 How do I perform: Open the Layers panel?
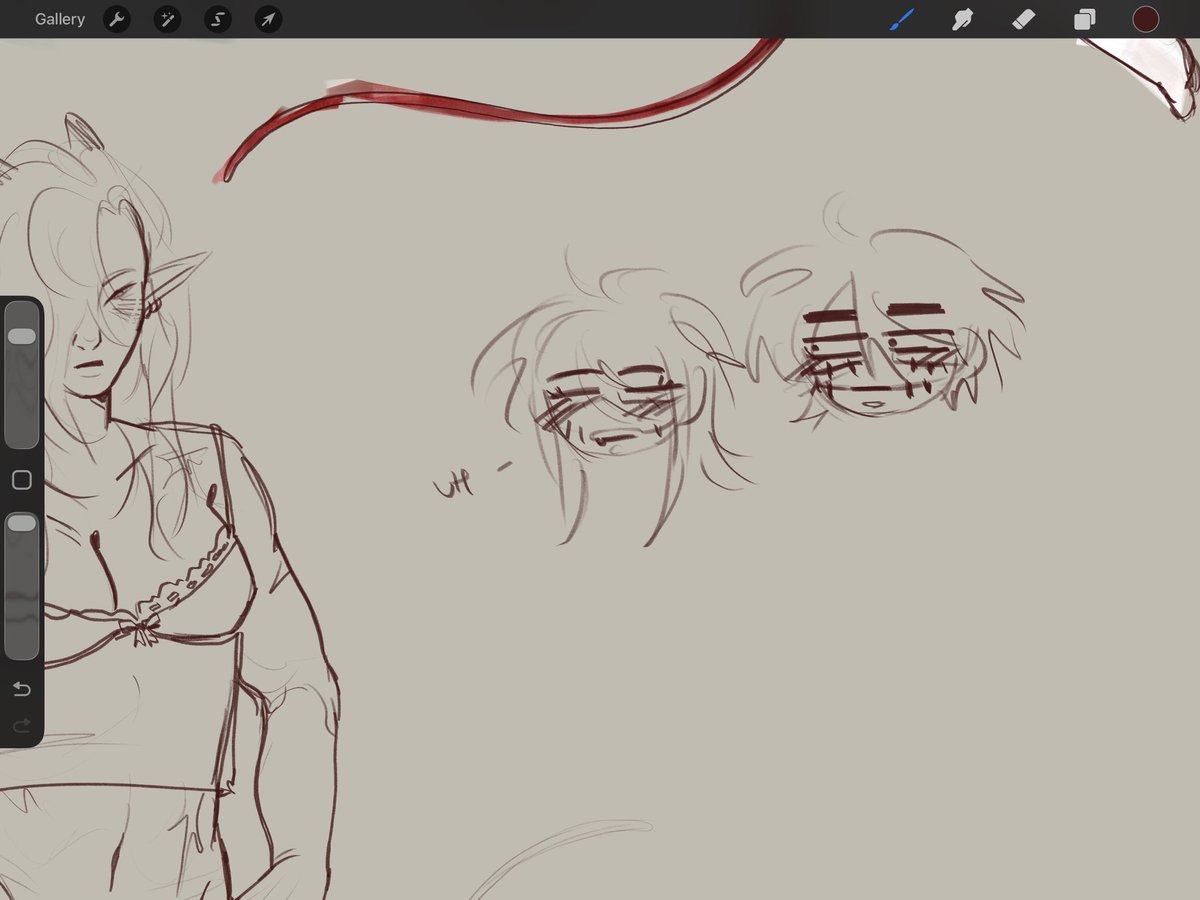[1084, 19]
